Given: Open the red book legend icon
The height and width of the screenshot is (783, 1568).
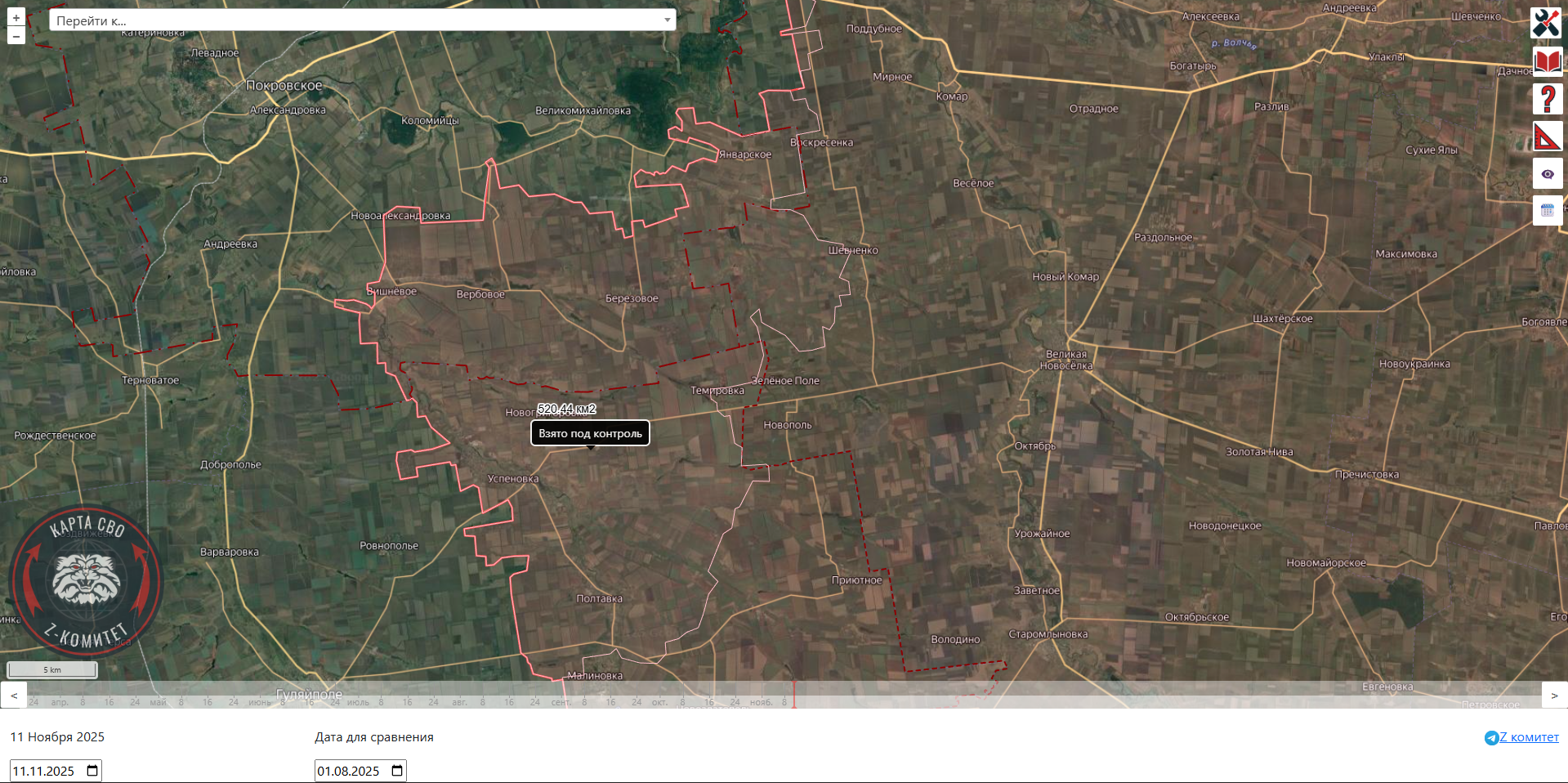Looking at the screenshot, I should pos(1548,61).
